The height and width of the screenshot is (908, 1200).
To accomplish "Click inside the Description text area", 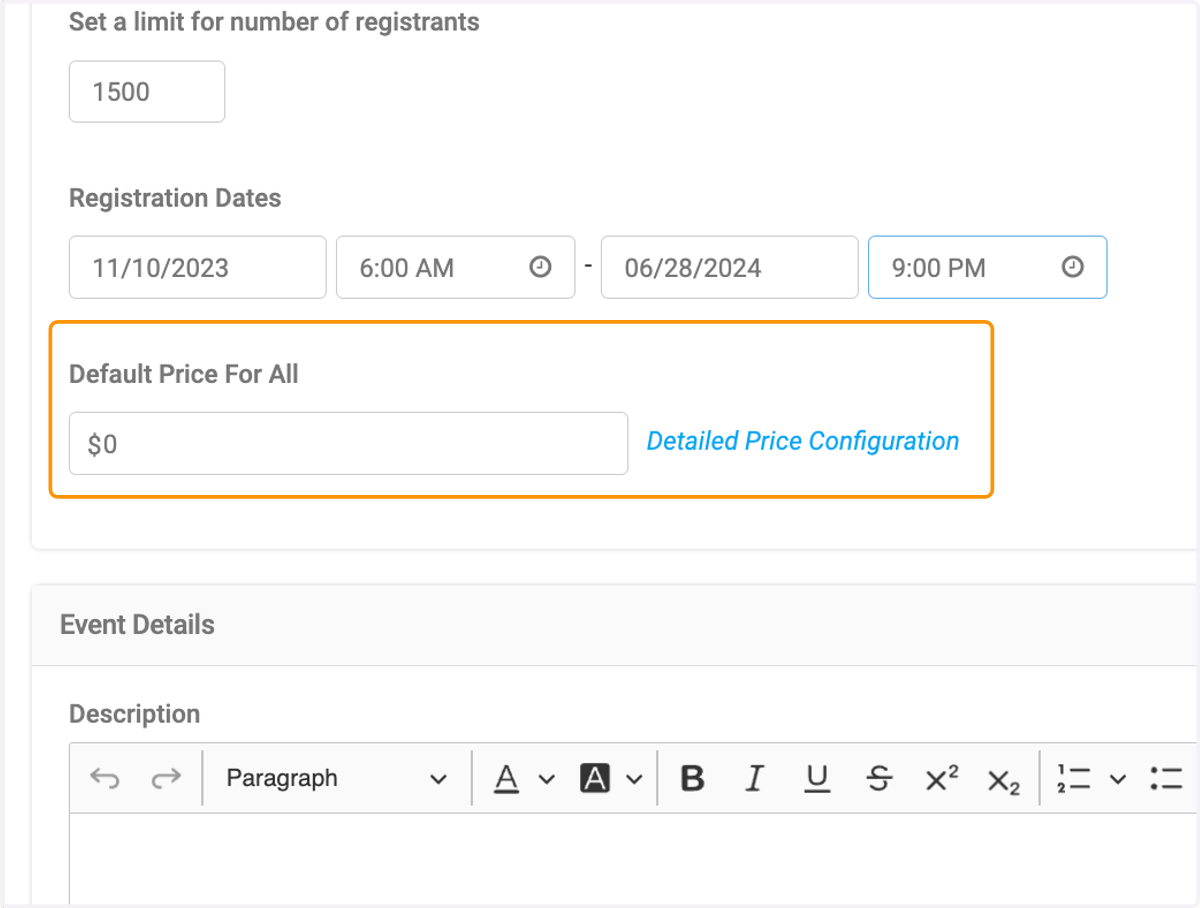I will point(632,858).
